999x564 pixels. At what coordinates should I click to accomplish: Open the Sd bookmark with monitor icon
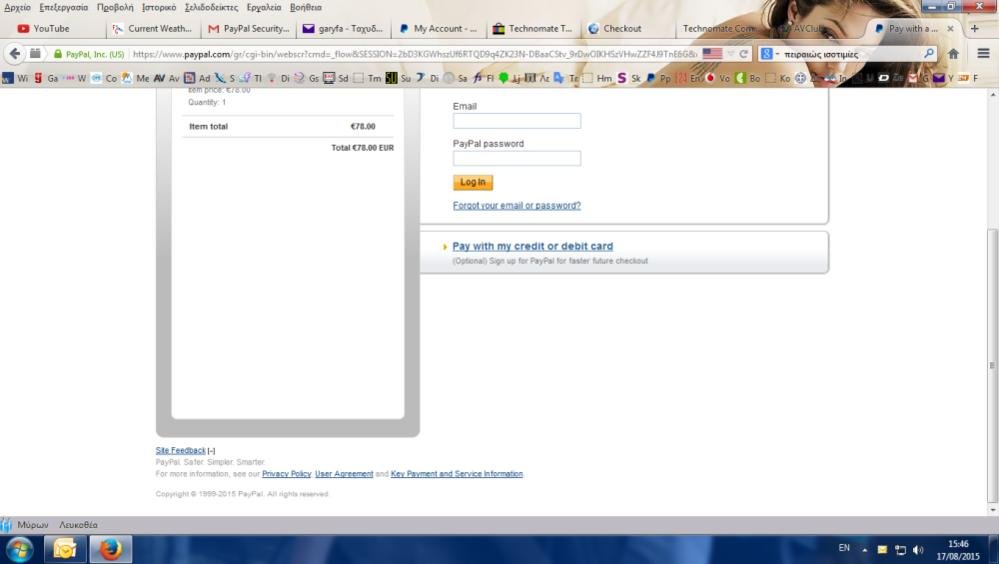pyautogui.click(x=336, y=78)
